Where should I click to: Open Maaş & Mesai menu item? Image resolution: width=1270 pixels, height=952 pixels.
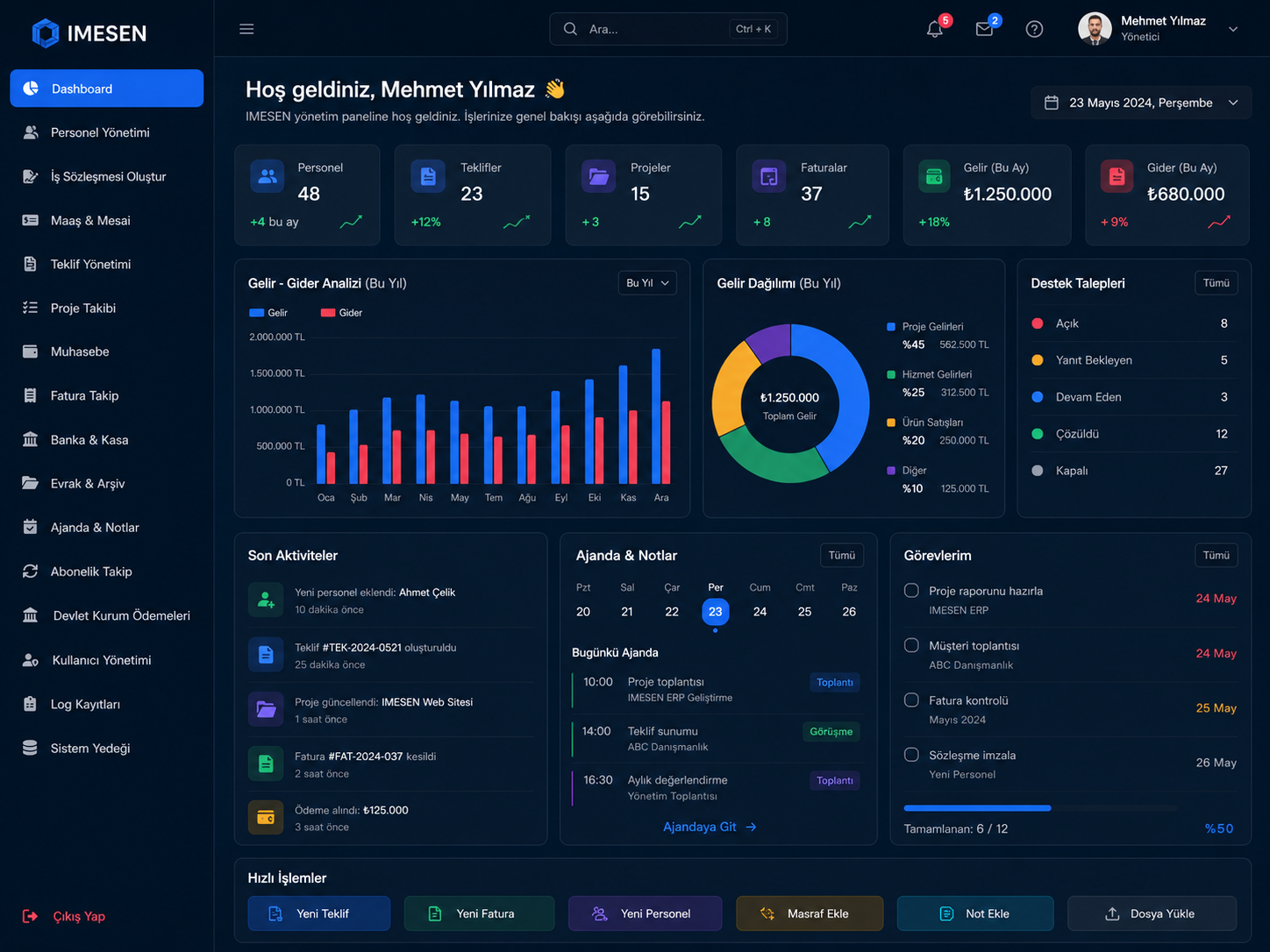(107, 220)
